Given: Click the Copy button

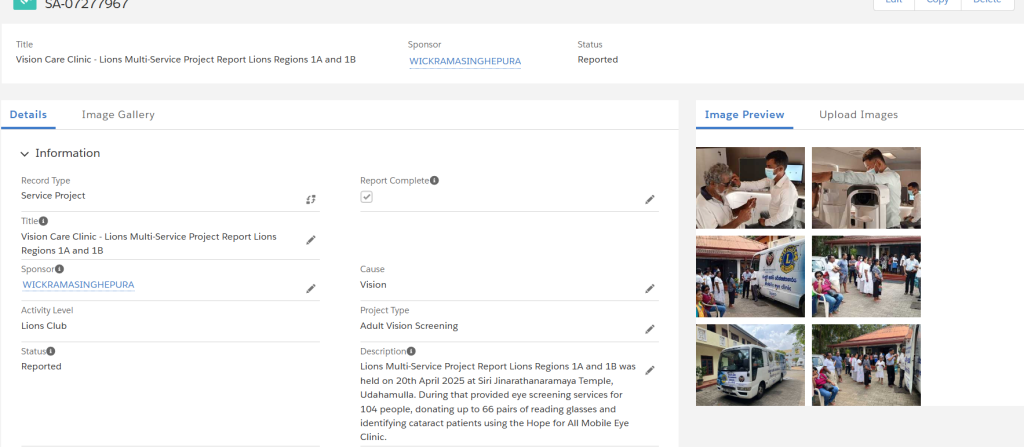Looking at the screenshot, I should click(x=938, y=3).
